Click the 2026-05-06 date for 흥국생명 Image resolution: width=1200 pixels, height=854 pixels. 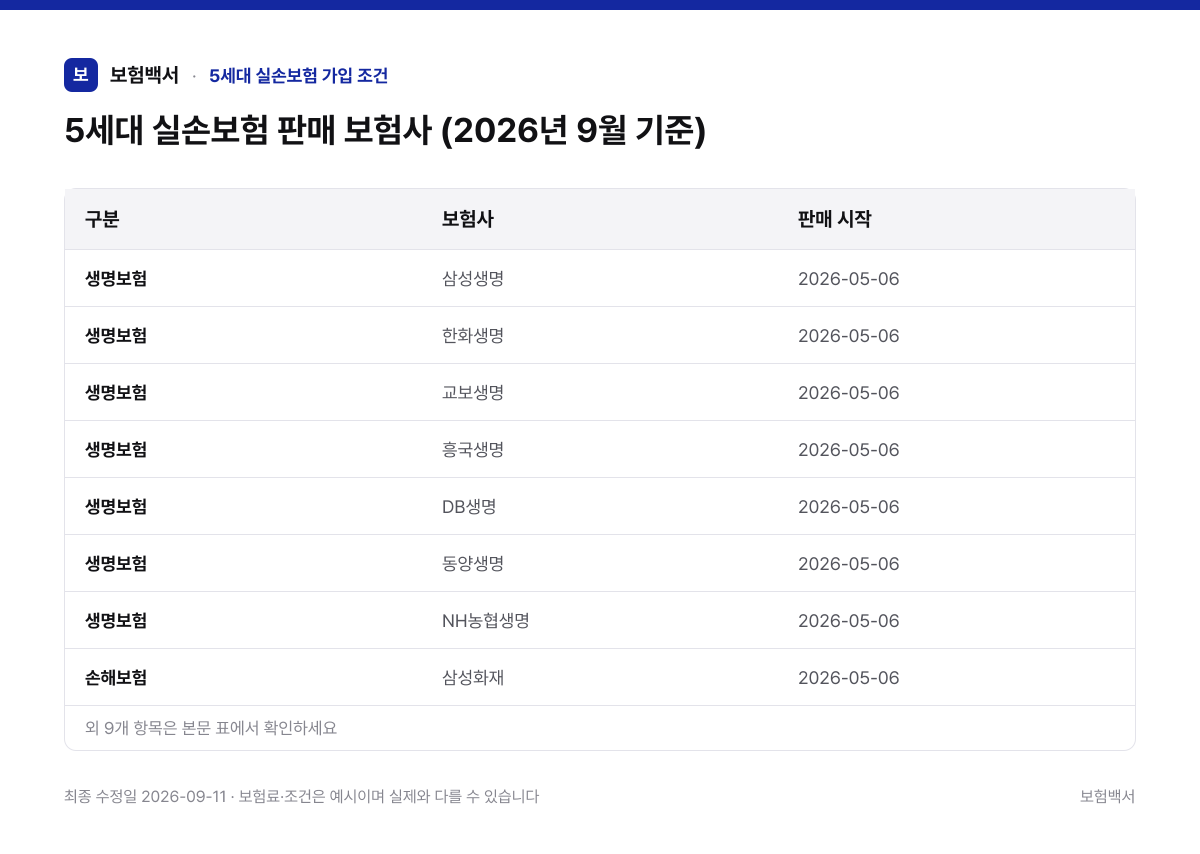click(x=849, y=450)
